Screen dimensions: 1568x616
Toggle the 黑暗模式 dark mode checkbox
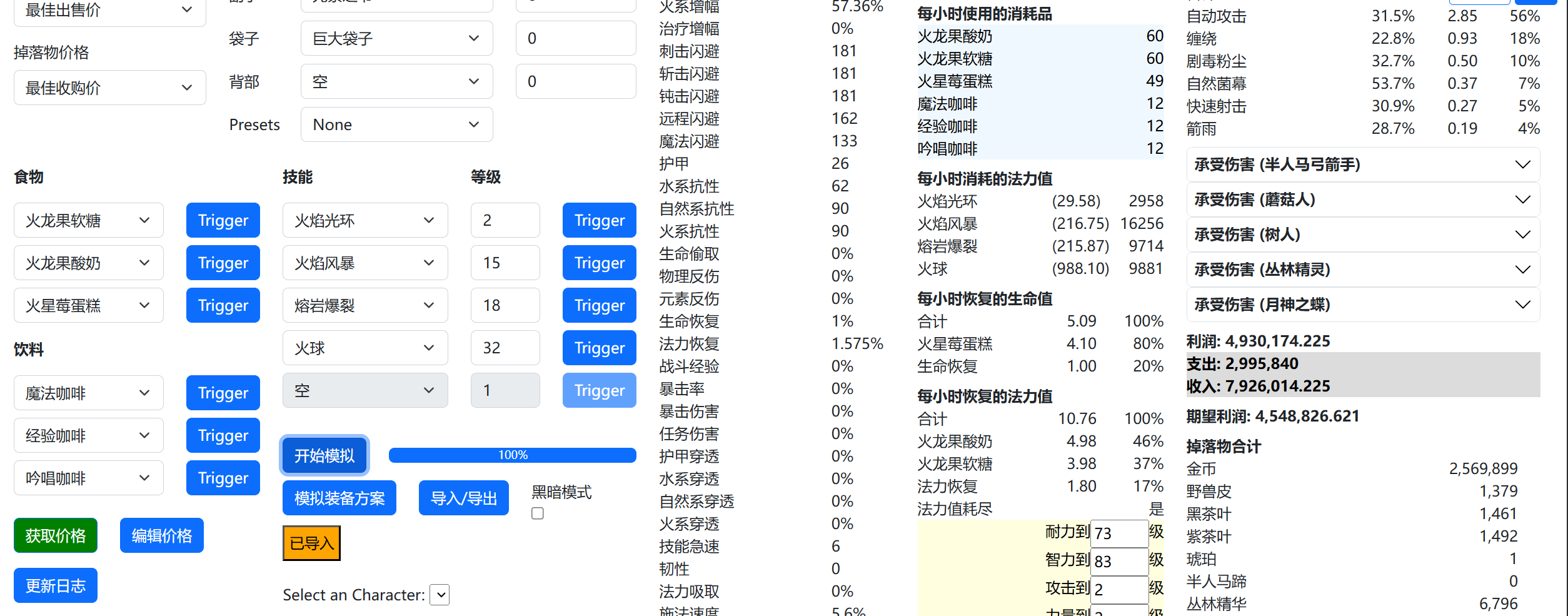click(x=537, y=513)
